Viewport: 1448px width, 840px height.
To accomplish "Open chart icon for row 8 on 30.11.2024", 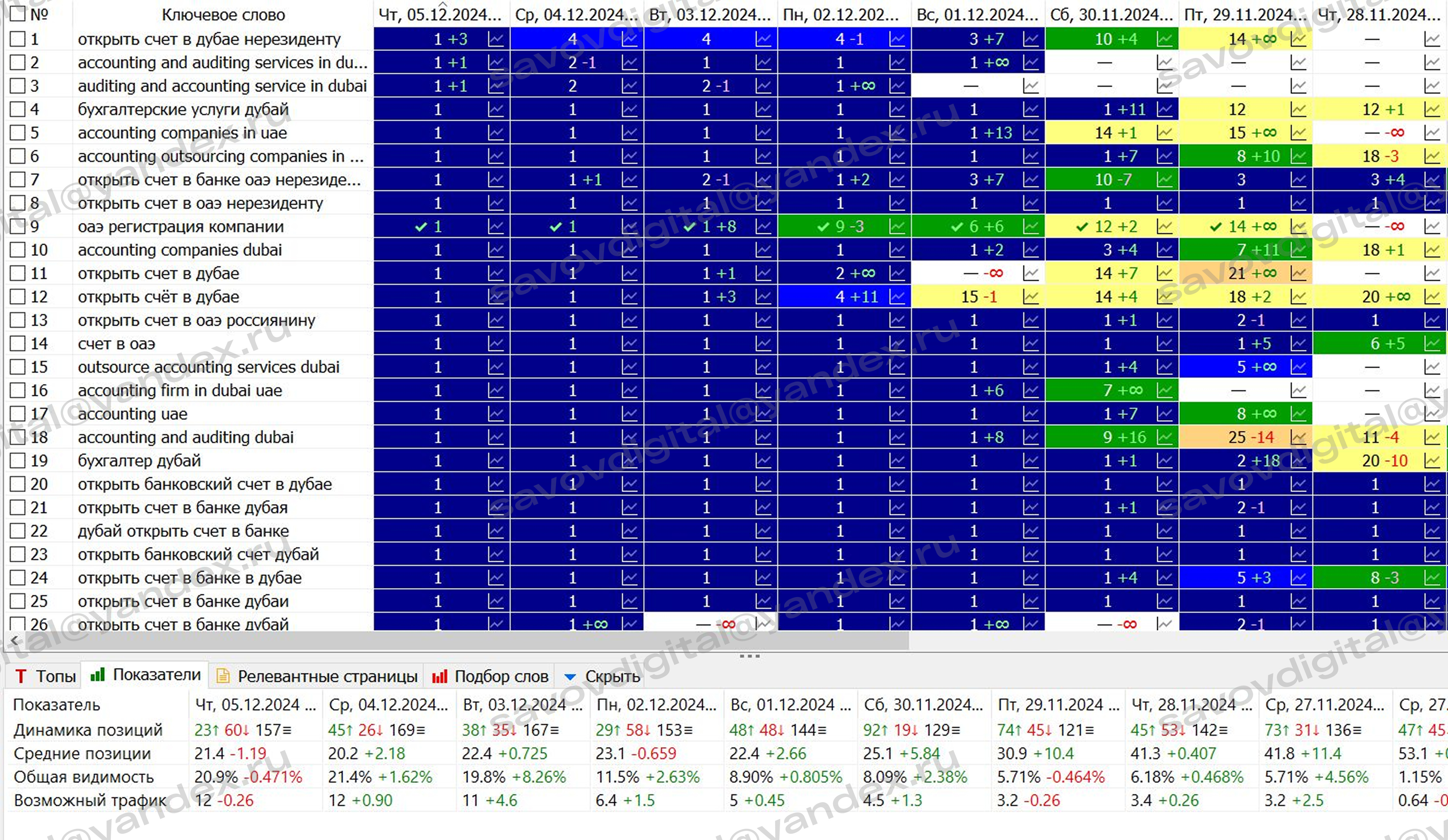I will (1165, 203).
